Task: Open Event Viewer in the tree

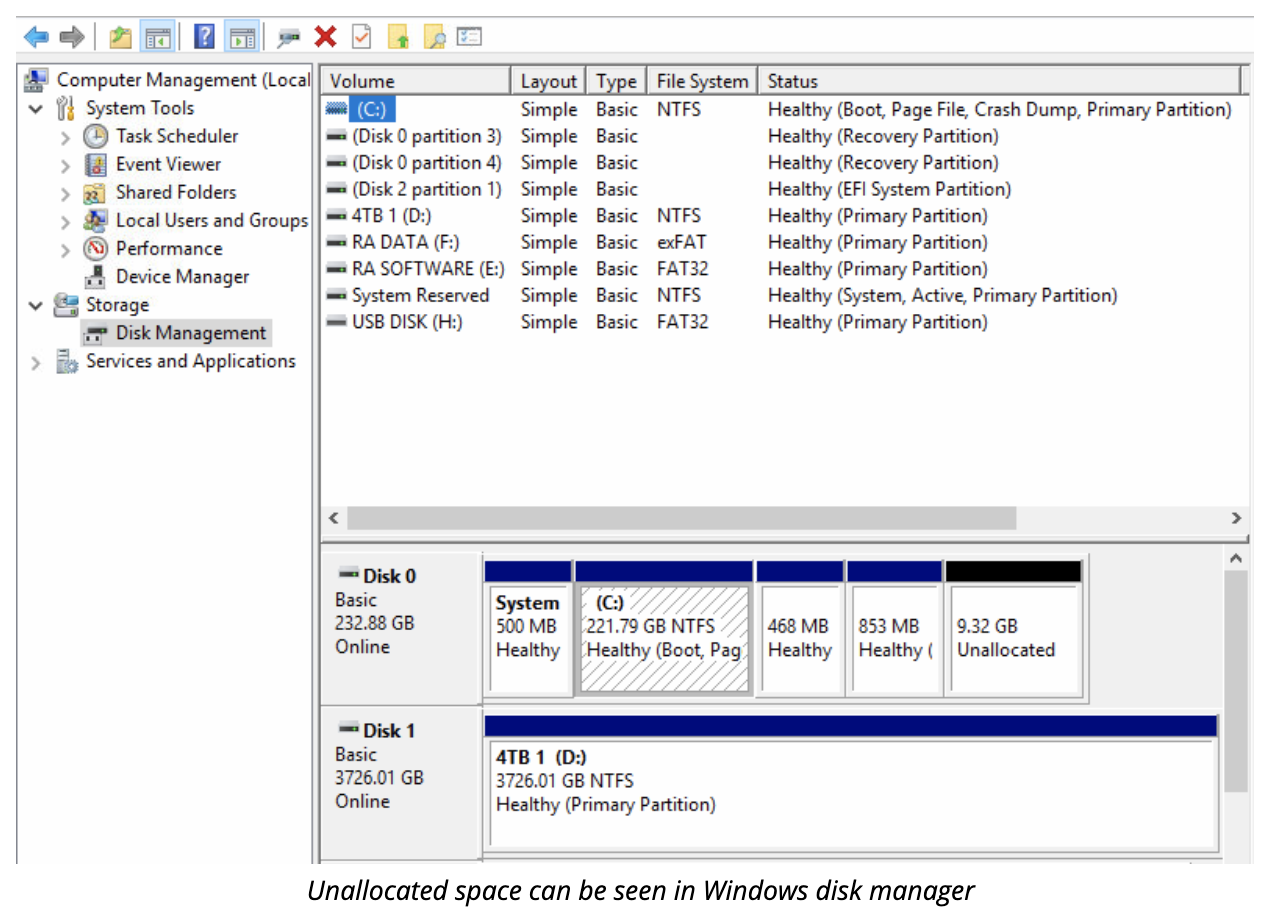Action: 168,165
